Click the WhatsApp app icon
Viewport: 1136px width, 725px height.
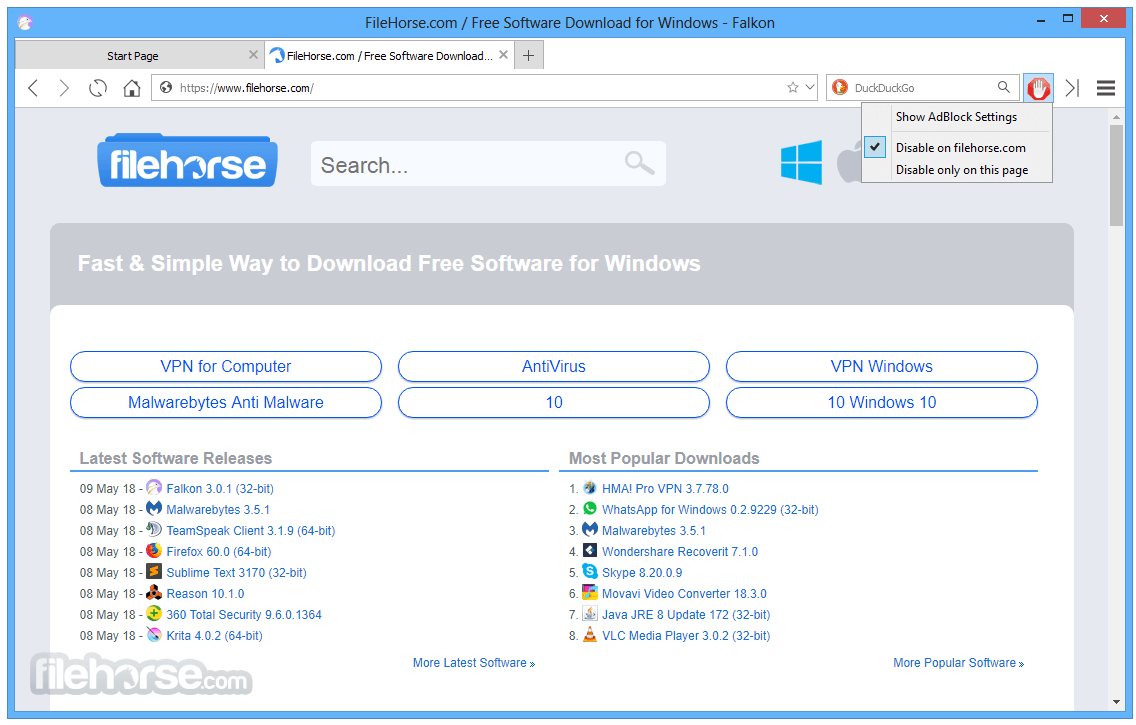(x=590, y=508)
